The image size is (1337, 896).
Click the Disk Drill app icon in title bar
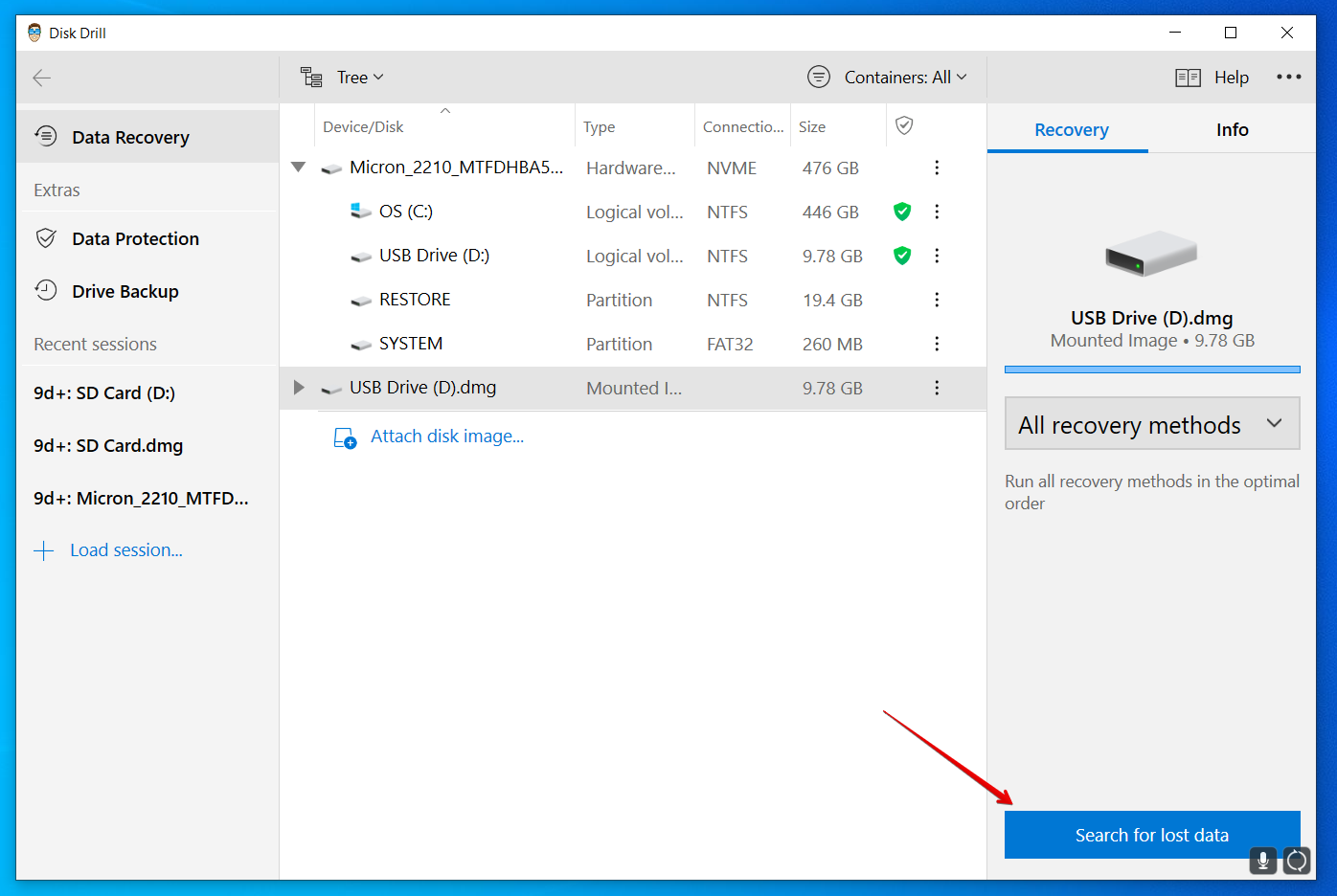[x=34, y=33]
